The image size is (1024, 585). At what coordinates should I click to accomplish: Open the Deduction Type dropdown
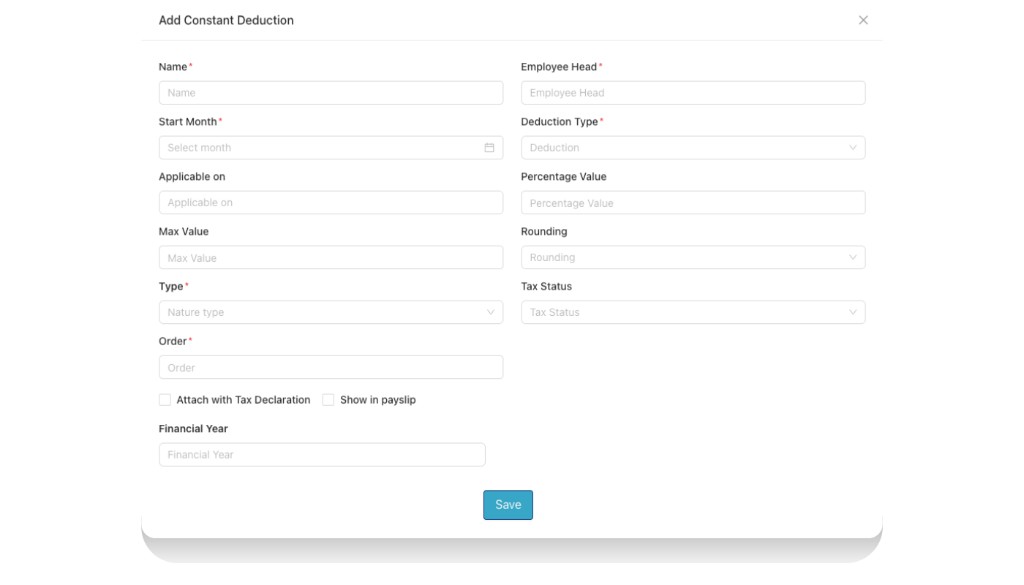coord(690,147)
